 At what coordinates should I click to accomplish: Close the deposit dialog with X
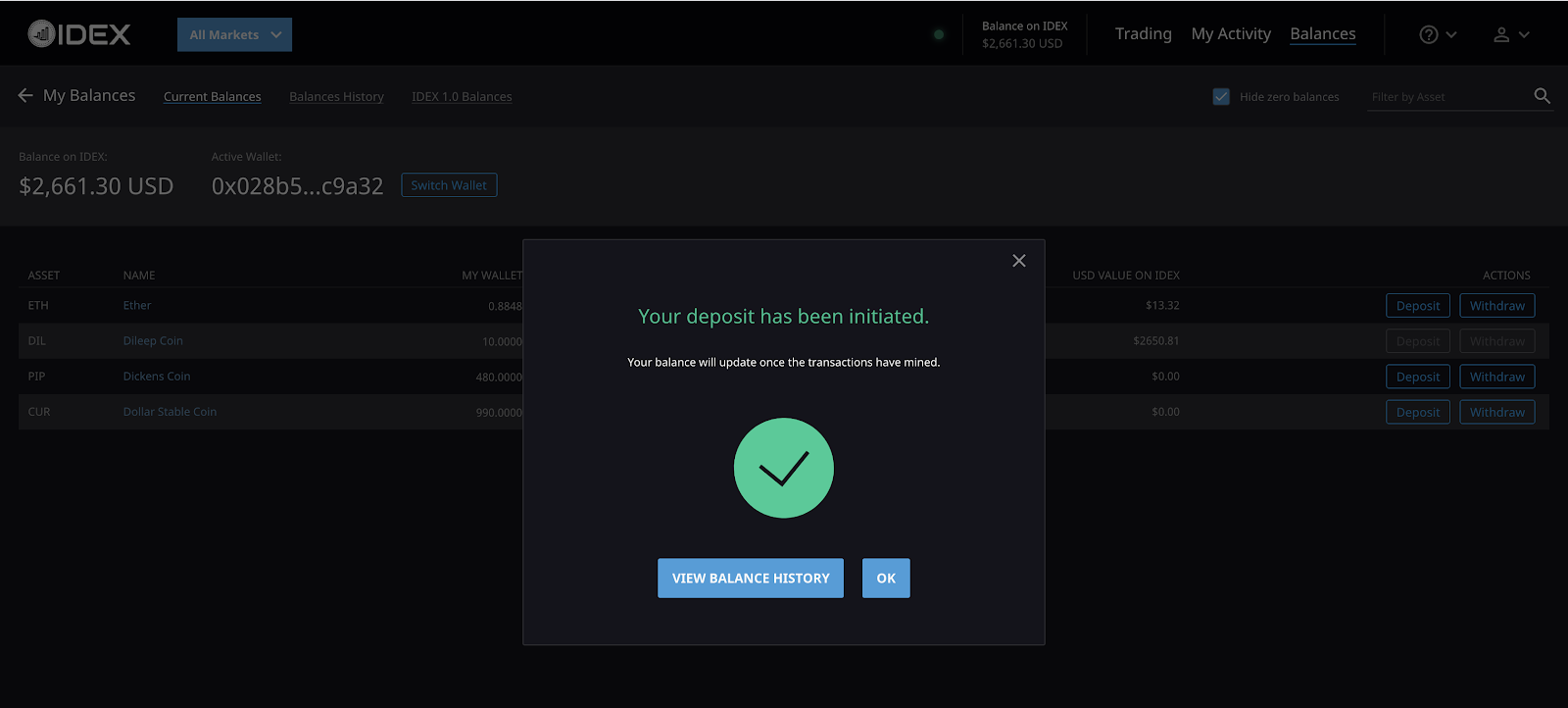pyautogui.click(x=1019, y=260)
